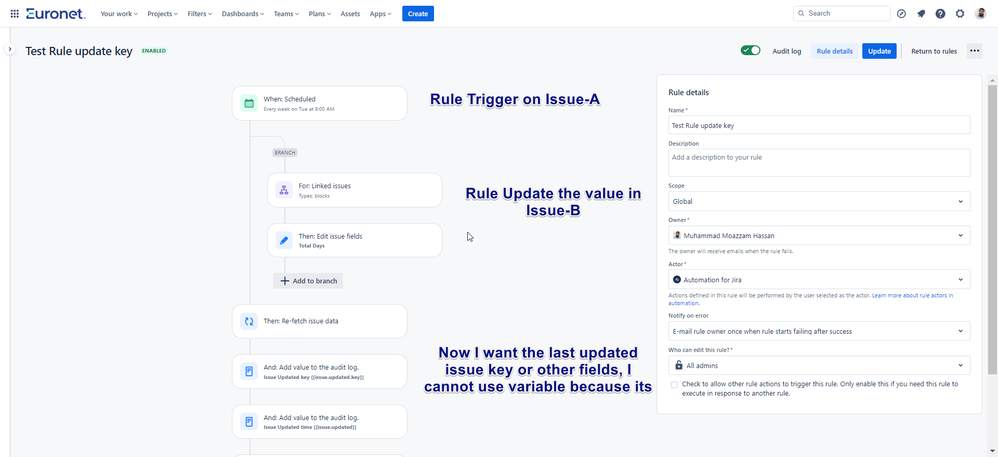Click the Search input field
This screenshot has height=457, width=998.
841,13
